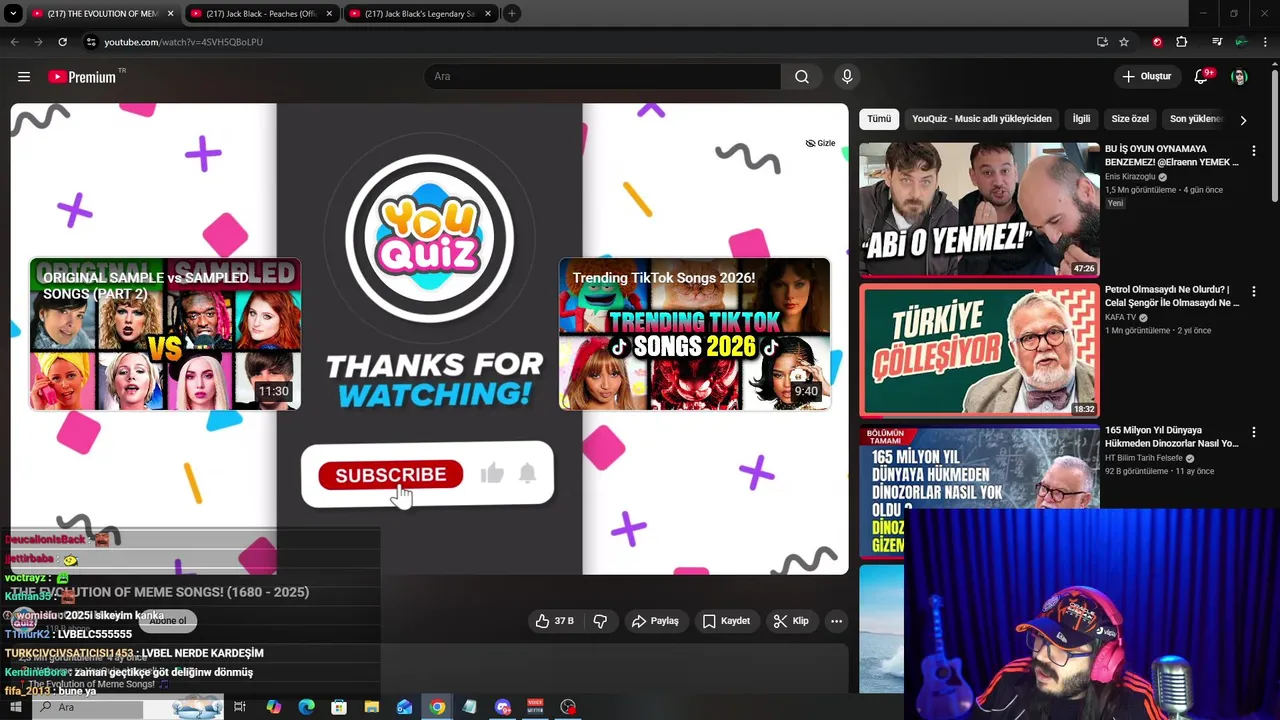Start voice search with microphone icon
This screenshot has width=1280, height=720.
[847, 77]
